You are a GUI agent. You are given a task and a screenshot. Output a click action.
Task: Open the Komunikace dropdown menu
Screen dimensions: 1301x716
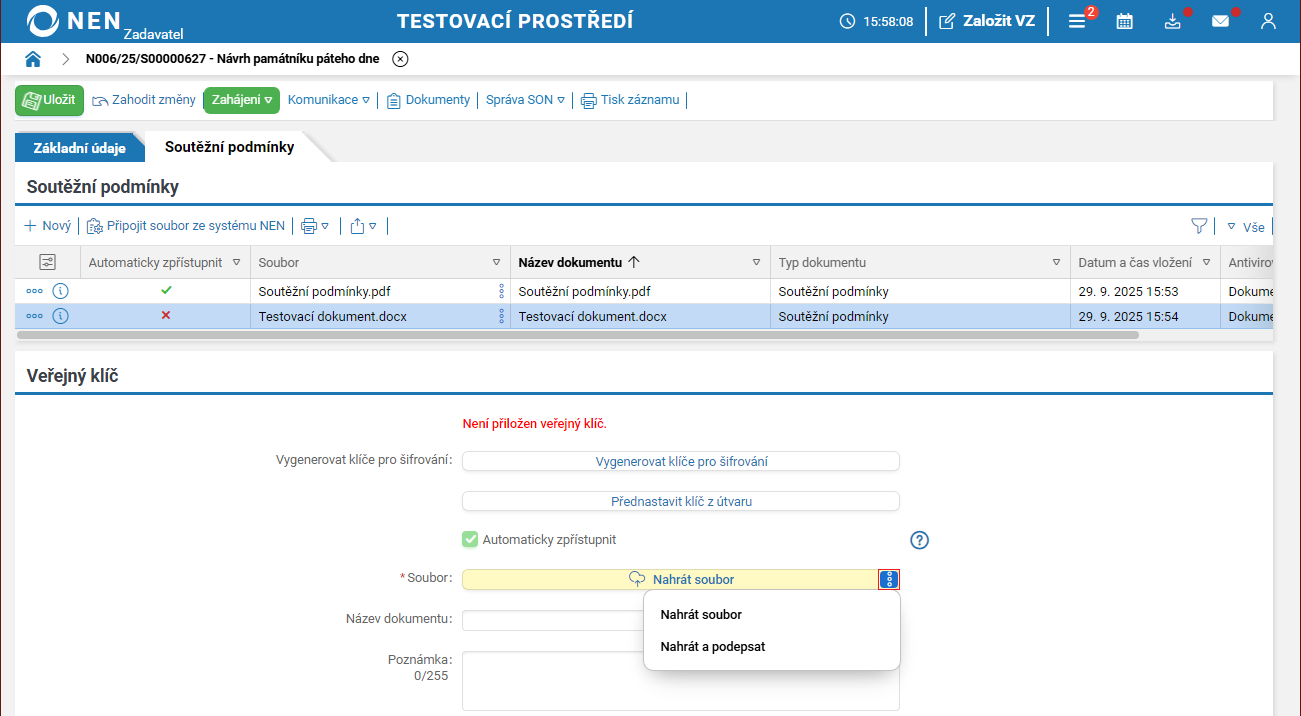328,100
